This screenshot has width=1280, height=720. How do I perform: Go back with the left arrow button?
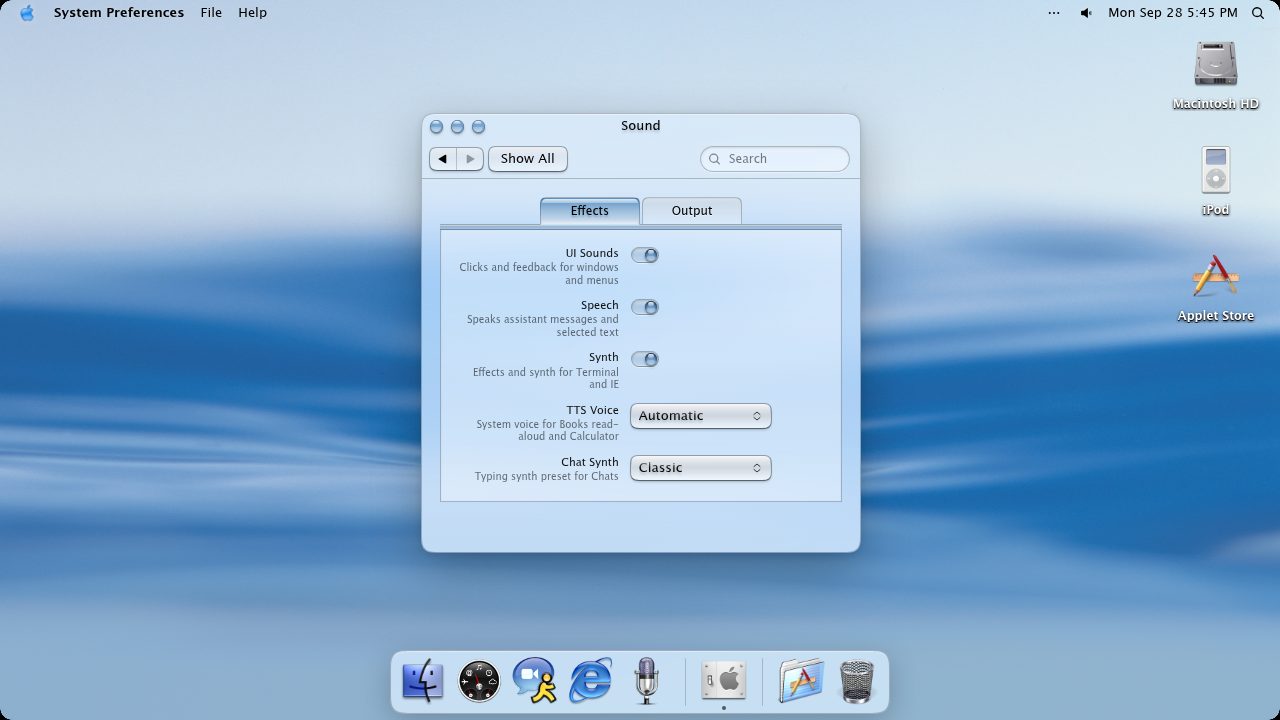click(x=443, y=159)
